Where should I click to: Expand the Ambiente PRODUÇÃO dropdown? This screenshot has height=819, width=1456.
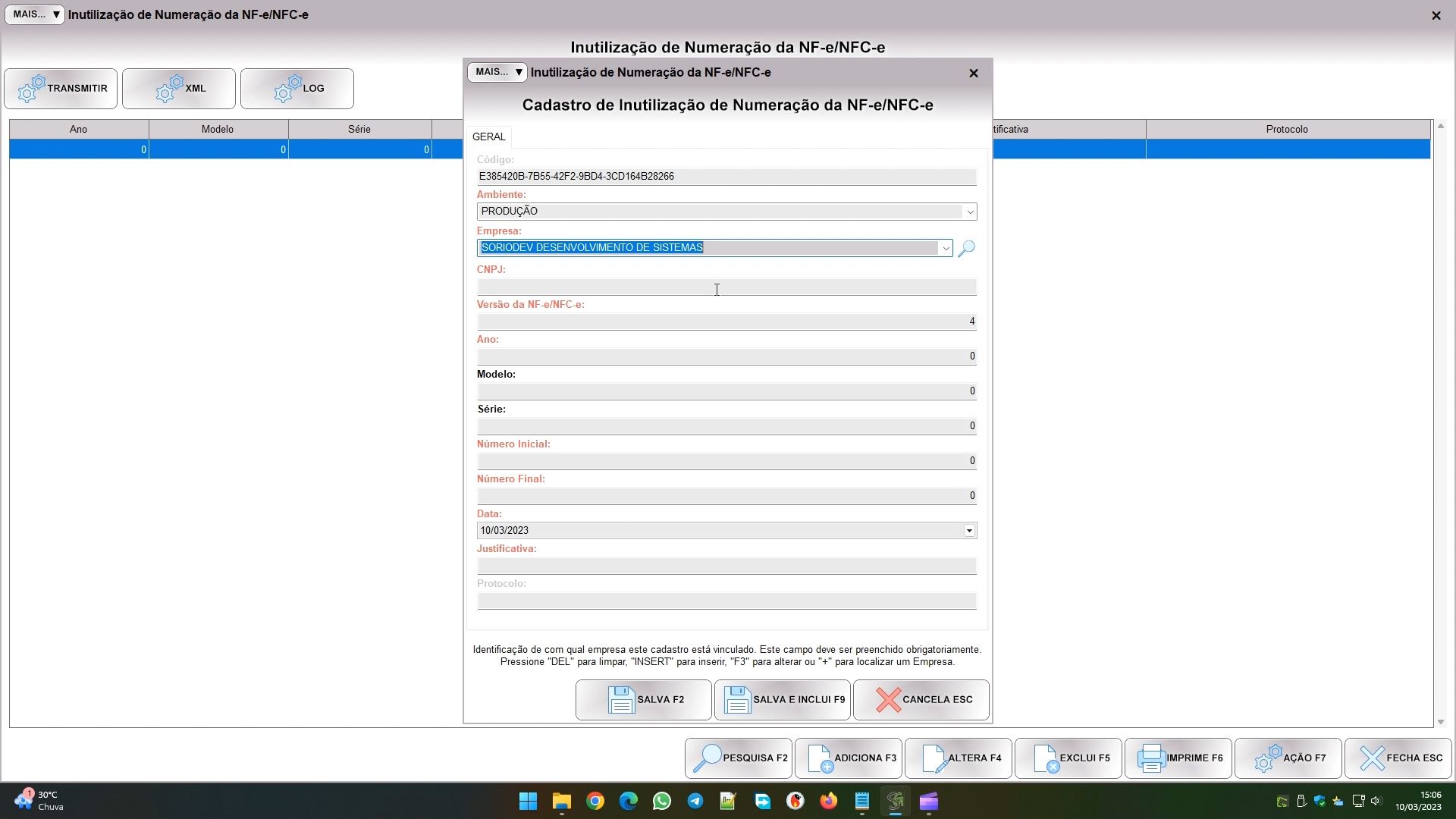(969, 212)
